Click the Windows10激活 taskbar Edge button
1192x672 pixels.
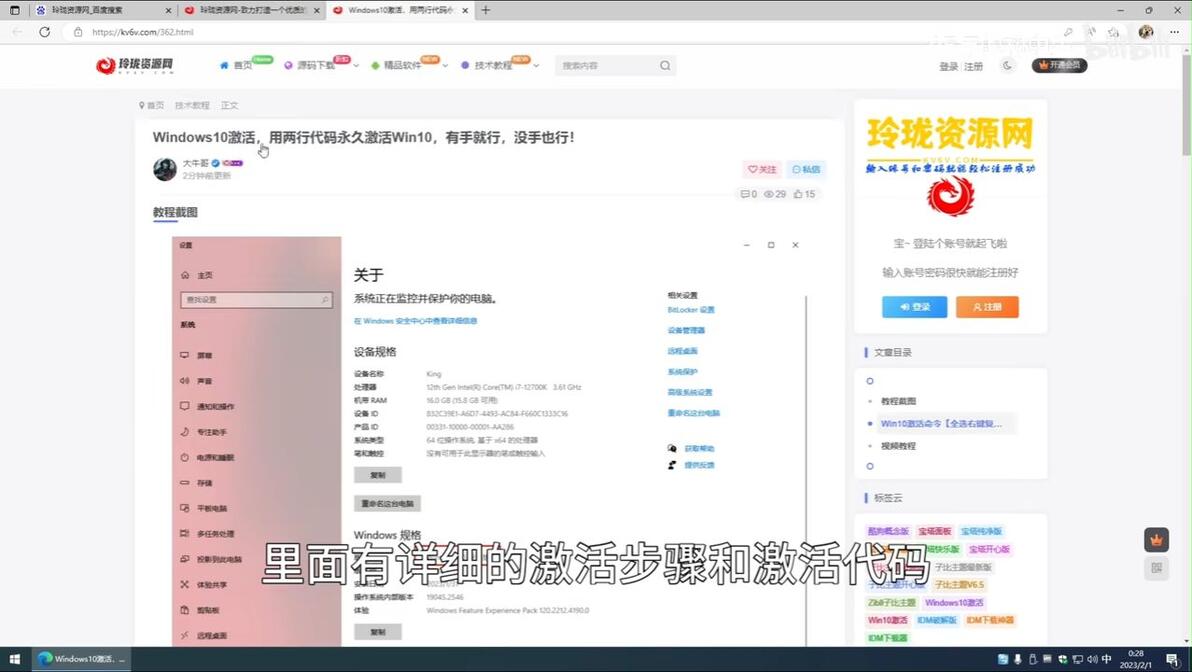[81, 659]
